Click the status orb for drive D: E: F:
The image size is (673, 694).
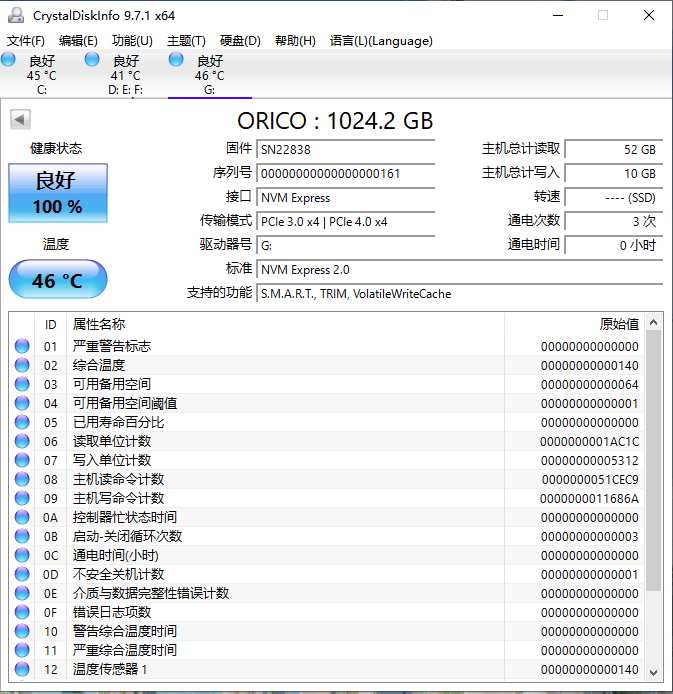pos(92,60)
